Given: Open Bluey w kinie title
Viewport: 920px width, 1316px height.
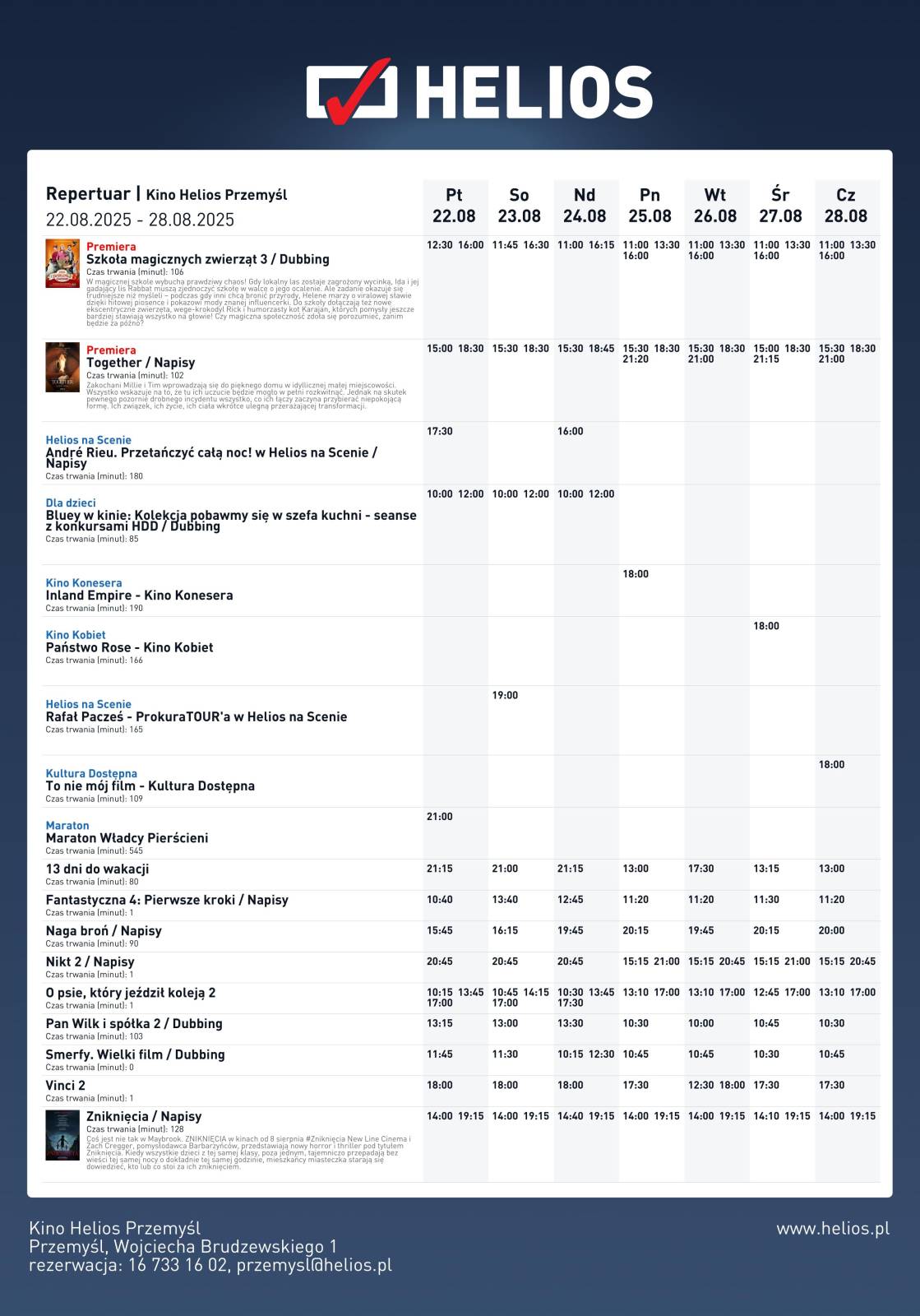Looking at the screenshot, I should [x=231, y=521].
